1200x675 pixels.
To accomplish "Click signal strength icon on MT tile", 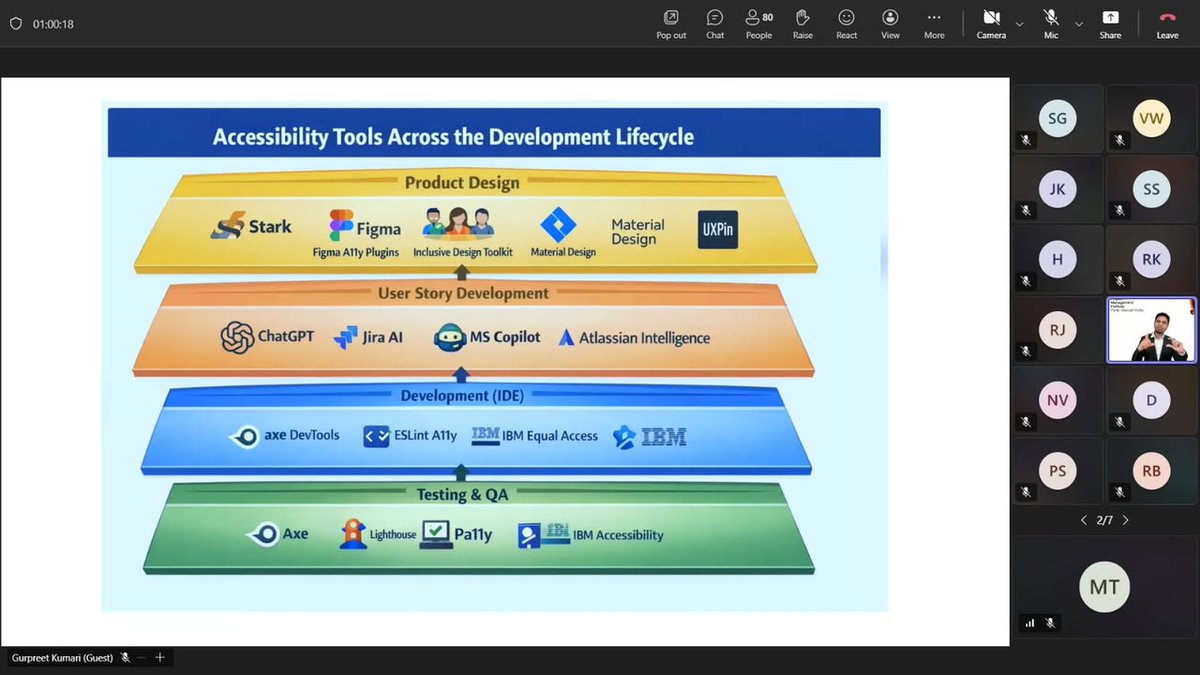I will coord(1029,623).
